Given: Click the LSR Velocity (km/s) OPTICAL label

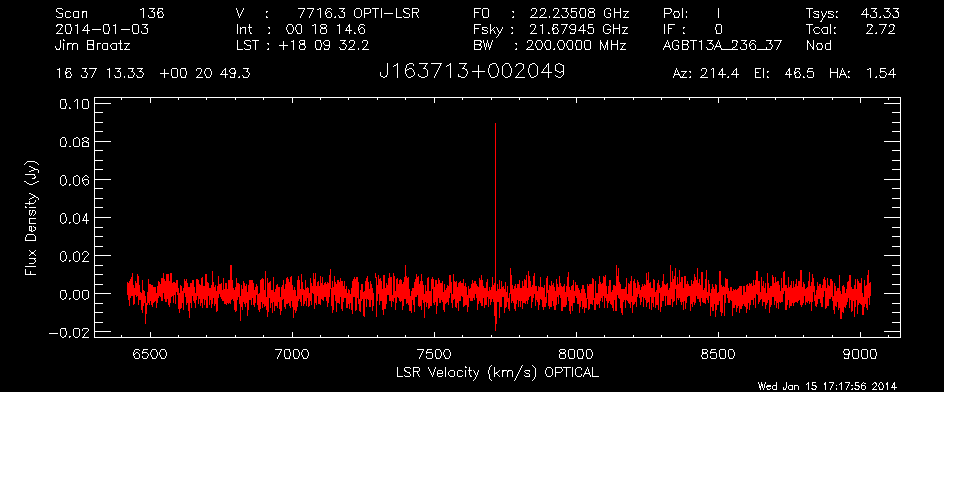Looking at the screenshot, I should (497, 373).
